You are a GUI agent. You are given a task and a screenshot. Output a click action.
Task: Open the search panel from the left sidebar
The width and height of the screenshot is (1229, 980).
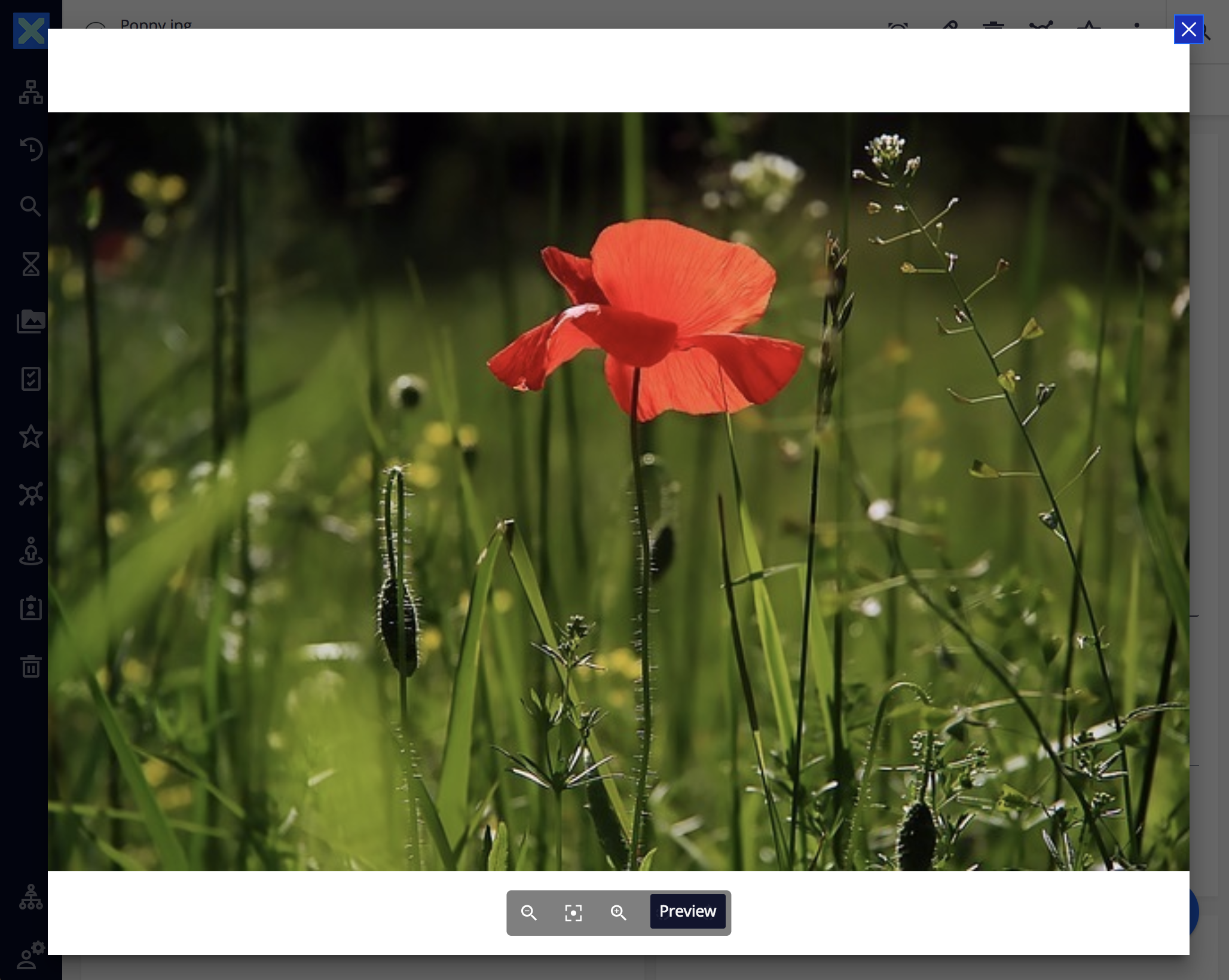point(31,206)
